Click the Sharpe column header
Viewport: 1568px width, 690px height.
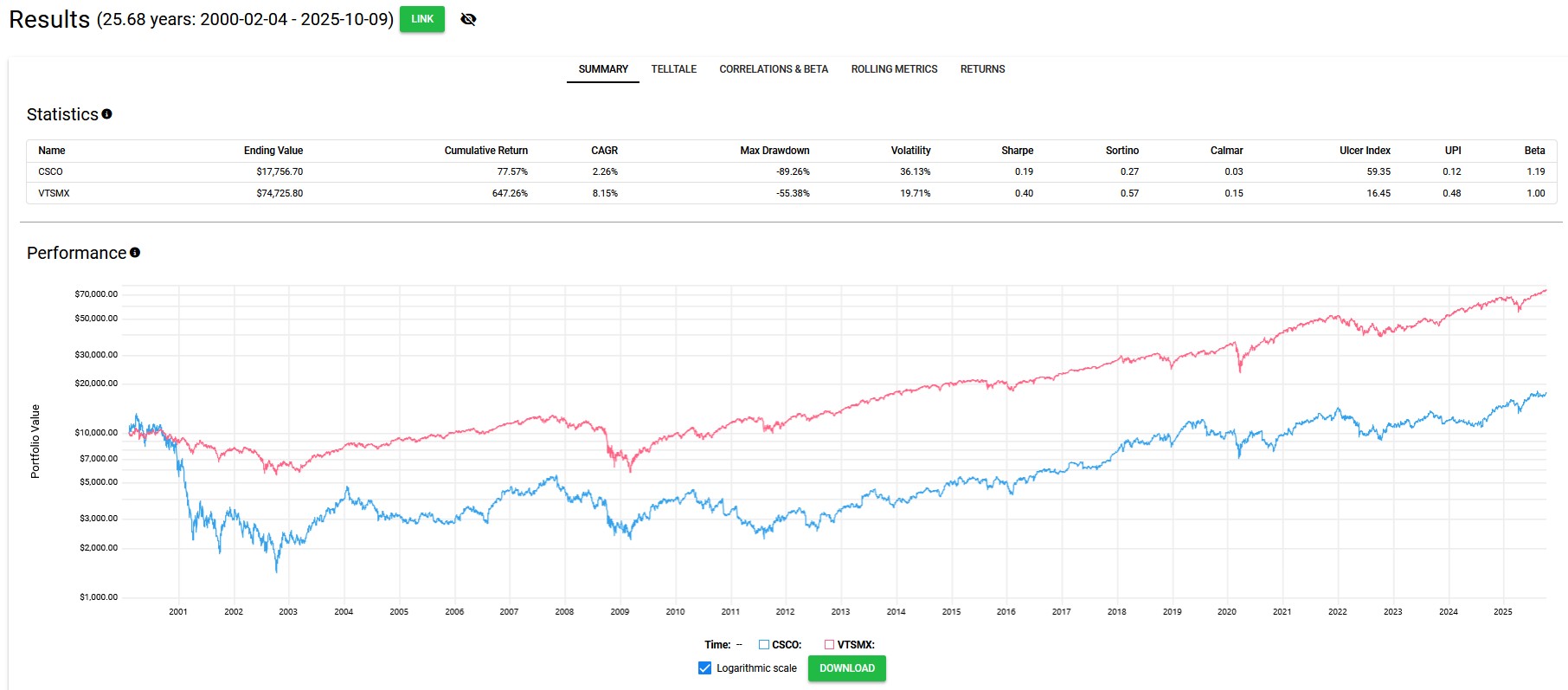tap(1018, 151)
